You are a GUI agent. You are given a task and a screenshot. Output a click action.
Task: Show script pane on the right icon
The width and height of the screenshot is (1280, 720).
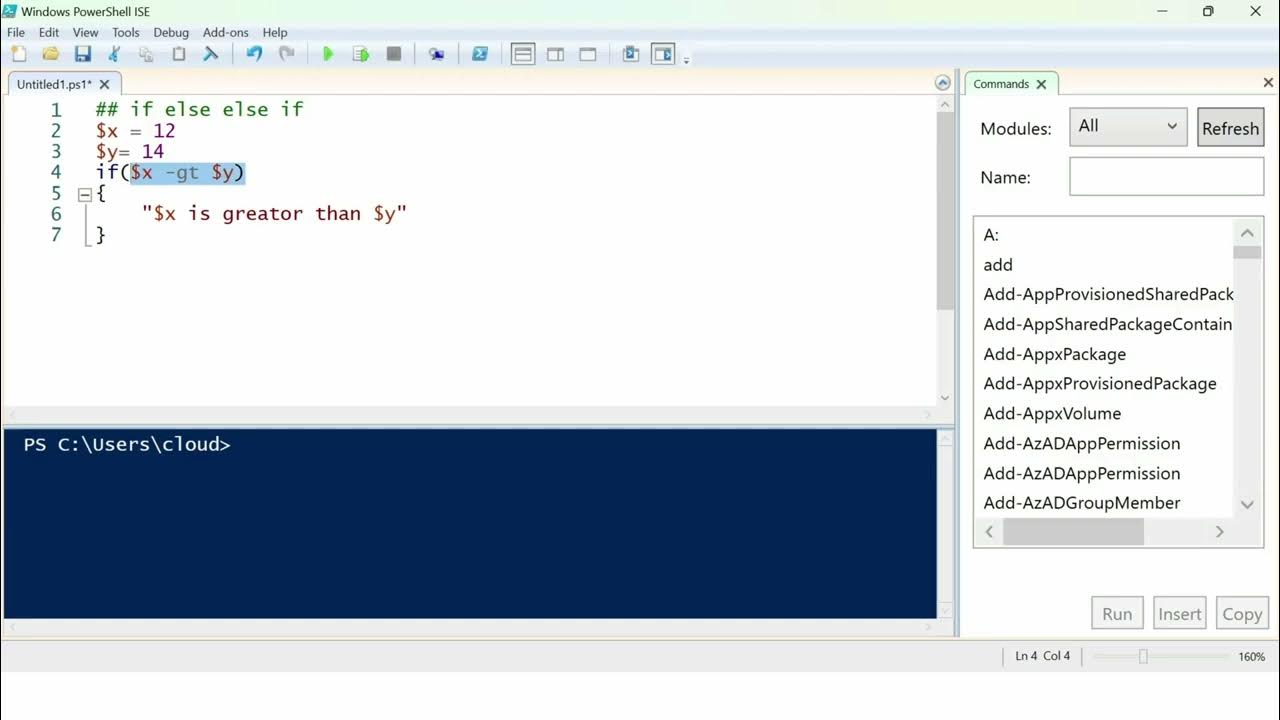coord(556,54)
